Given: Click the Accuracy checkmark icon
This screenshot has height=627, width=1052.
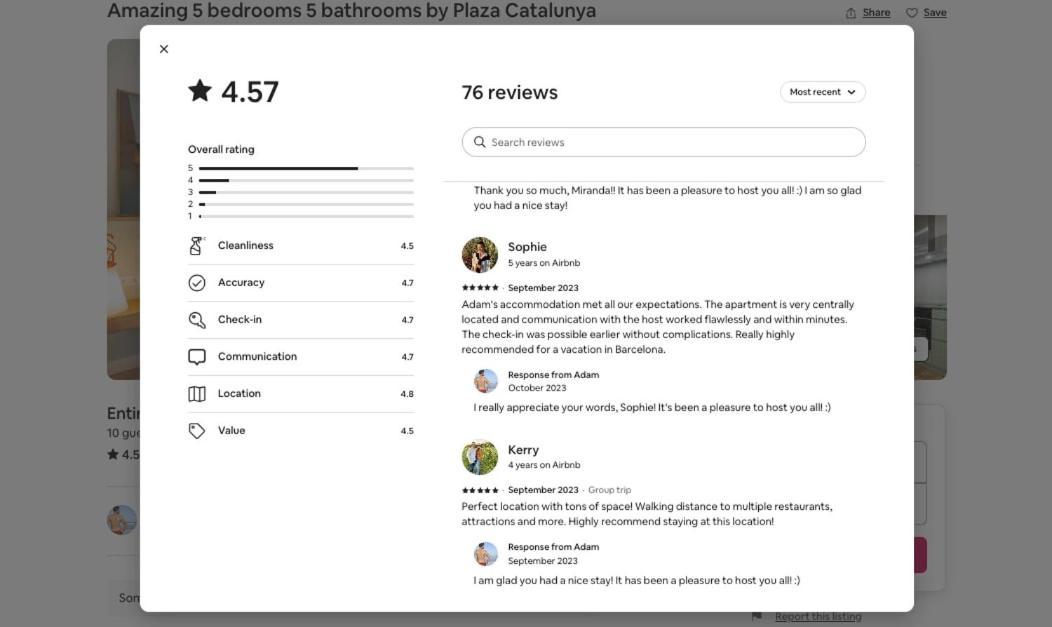Looking at the screenshot, I should 197,283.
